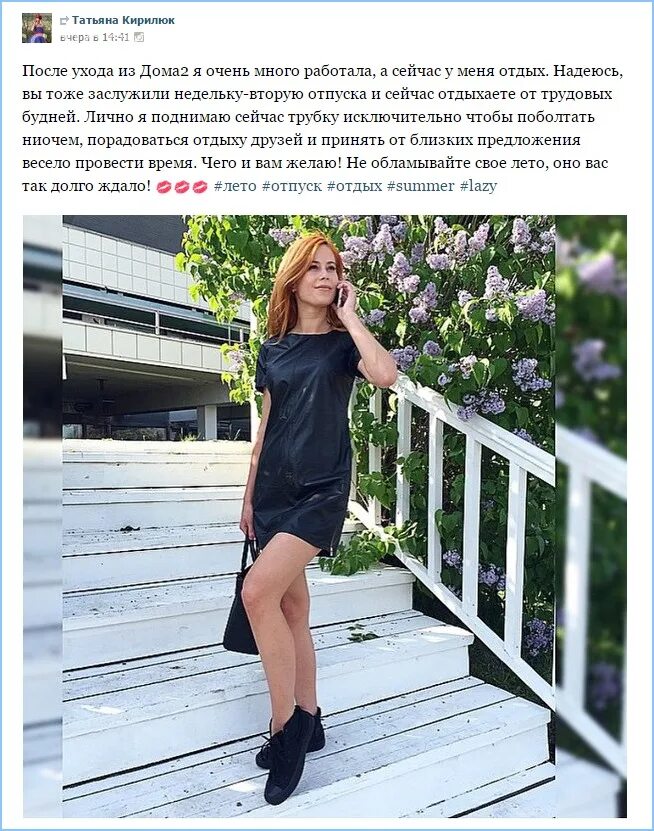The image size is (654, 831).
Task: Click the last kiss-lips emoji before #лето
Action: pos(200,187)
